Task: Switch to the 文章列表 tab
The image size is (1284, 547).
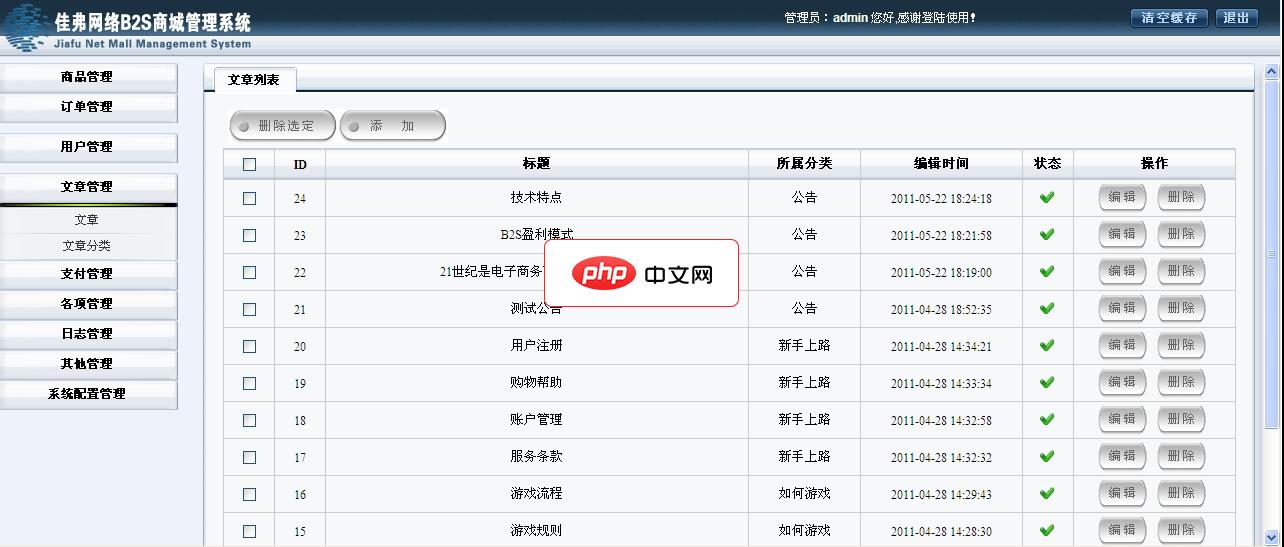Action: click(x=254, y=80)
